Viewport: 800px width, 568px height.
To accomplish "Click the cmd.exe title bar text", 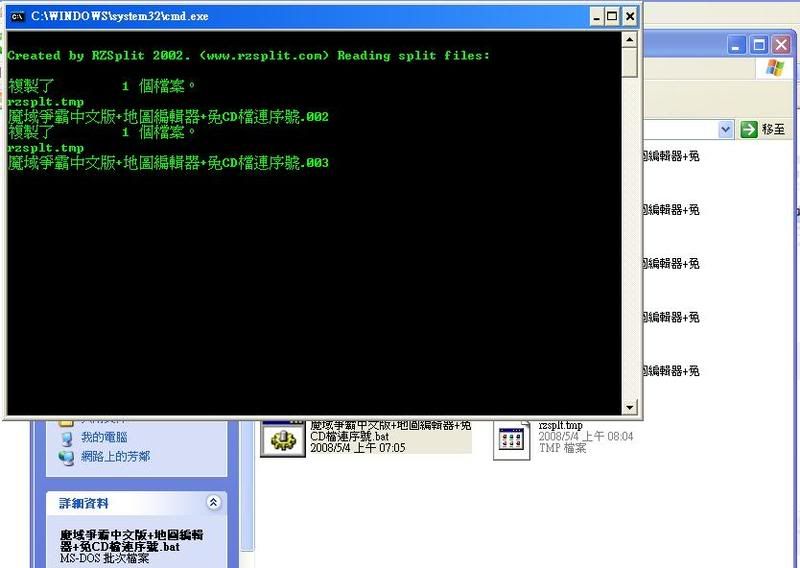I will (119, 16).
